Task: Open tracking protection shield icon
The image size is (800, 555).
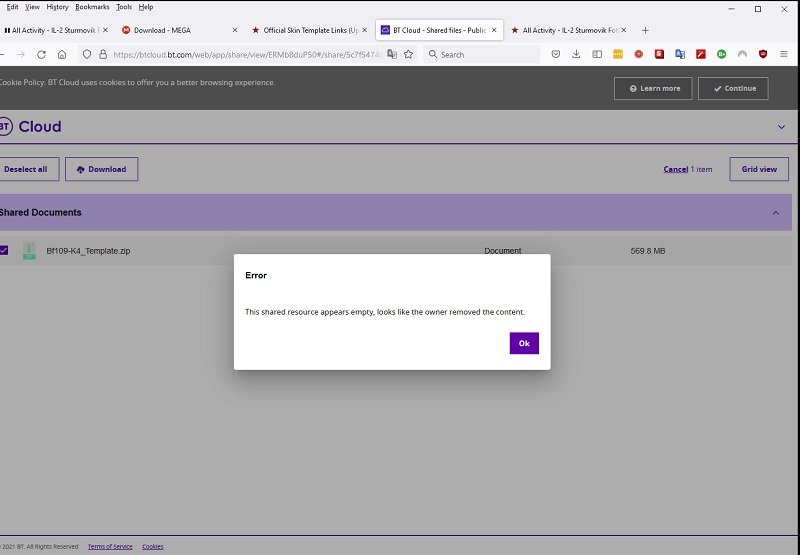Action: (87, 54)
